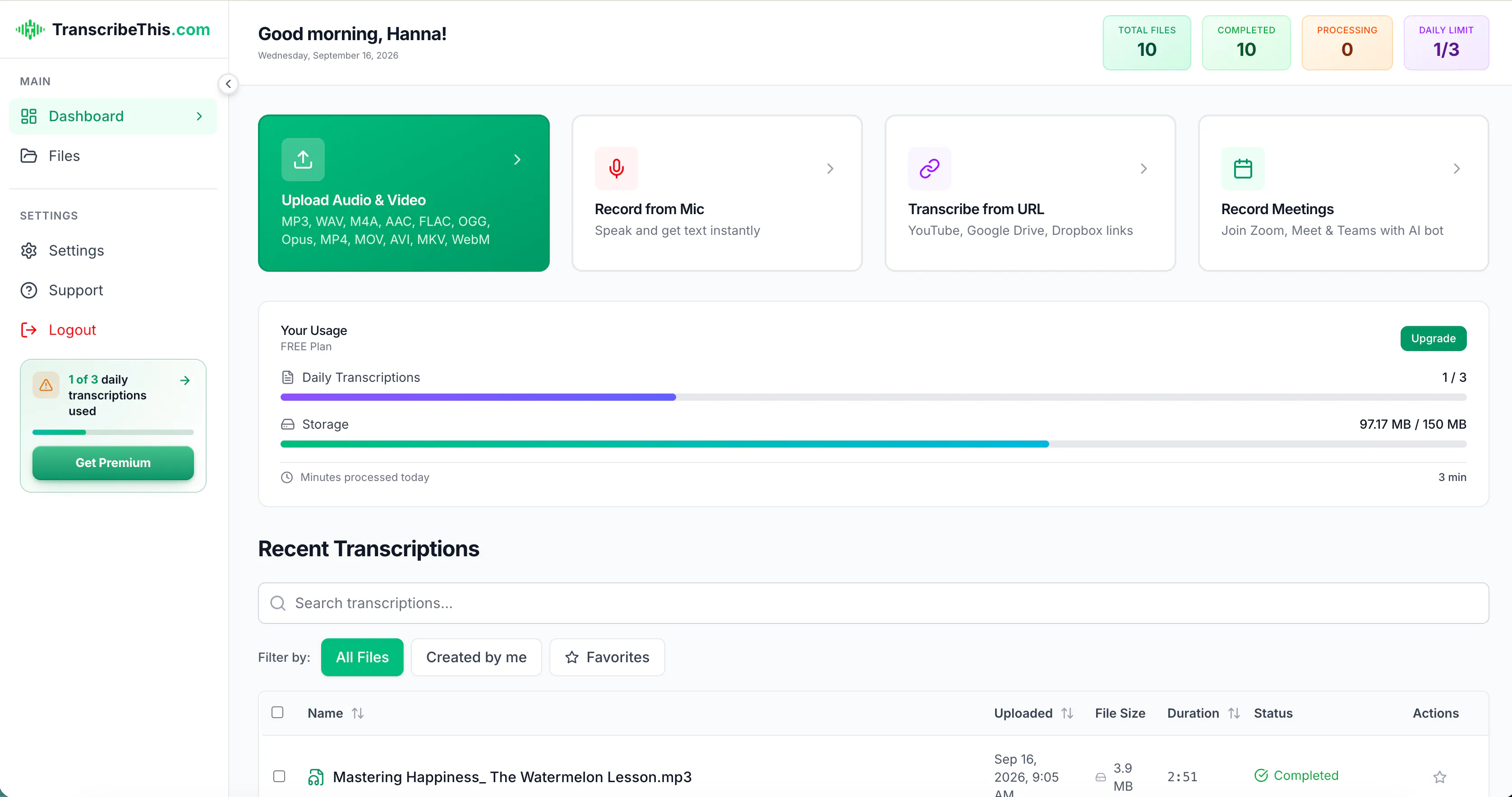This screenshot has width=1512, height=797.
Task: Click the Settings gear icon in sidebar
Action: tap(29, 251)
